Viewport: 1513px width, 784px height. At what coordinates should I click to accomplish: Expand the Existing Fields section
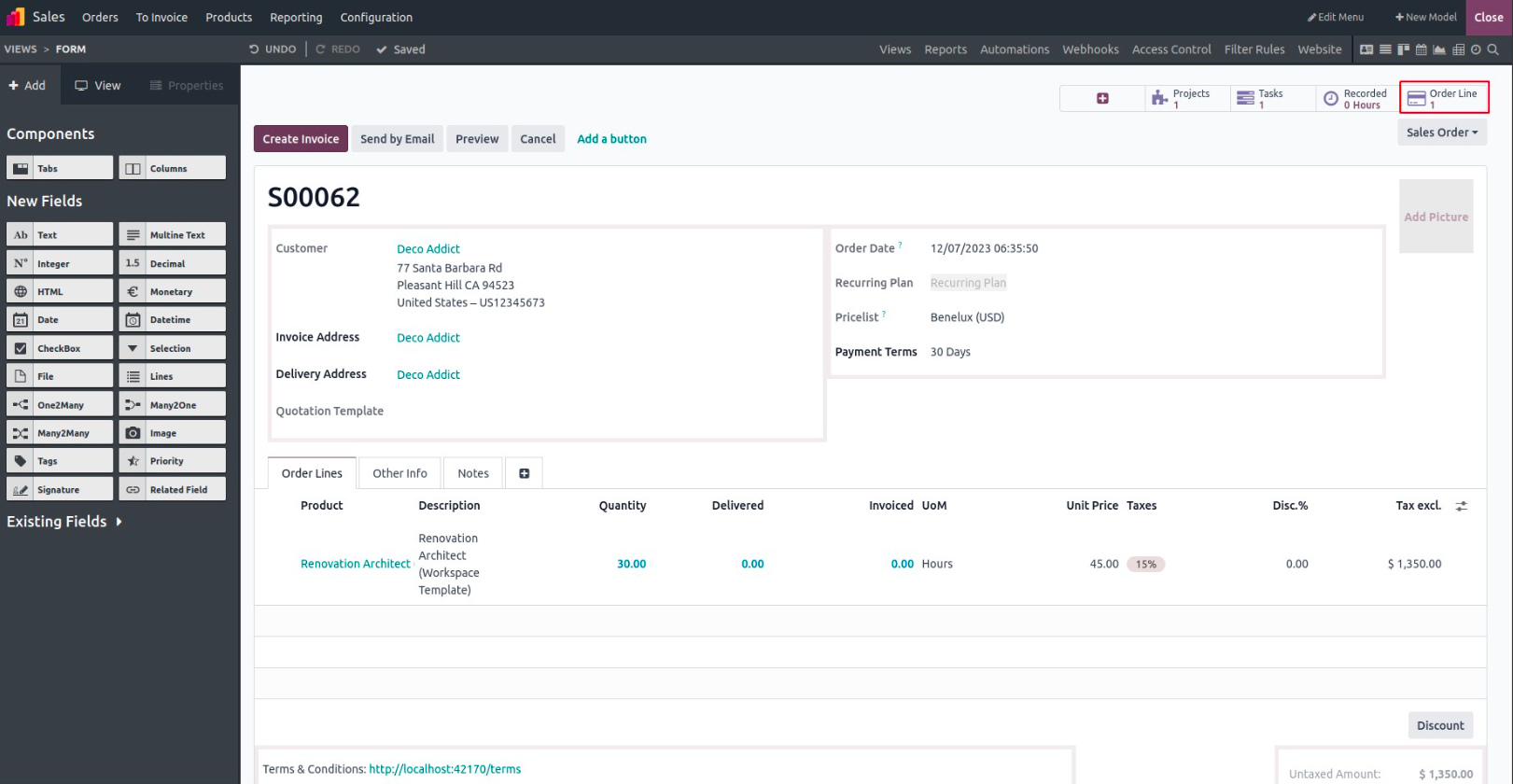click(64, 522)
